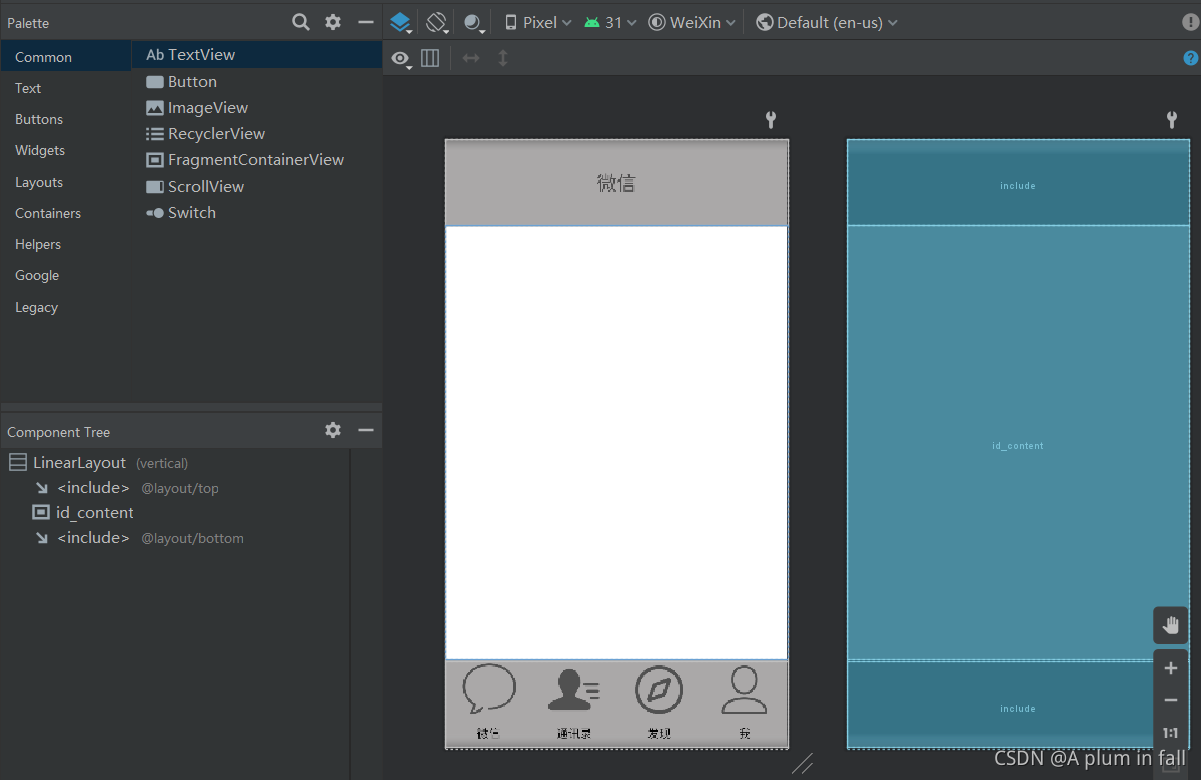Pick Switch from the palette

[x=257, y=212]
